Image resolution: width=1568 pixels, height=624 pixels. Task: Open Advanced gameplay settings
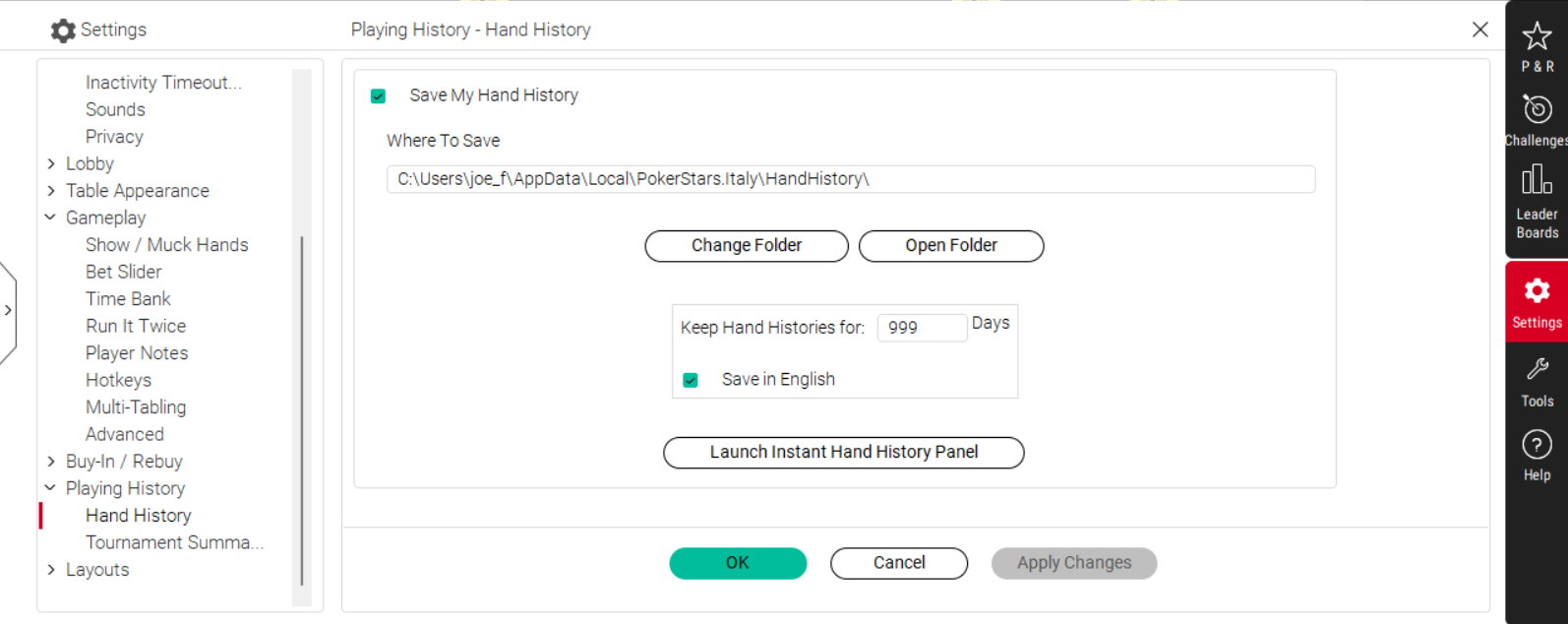click(125, 434)
